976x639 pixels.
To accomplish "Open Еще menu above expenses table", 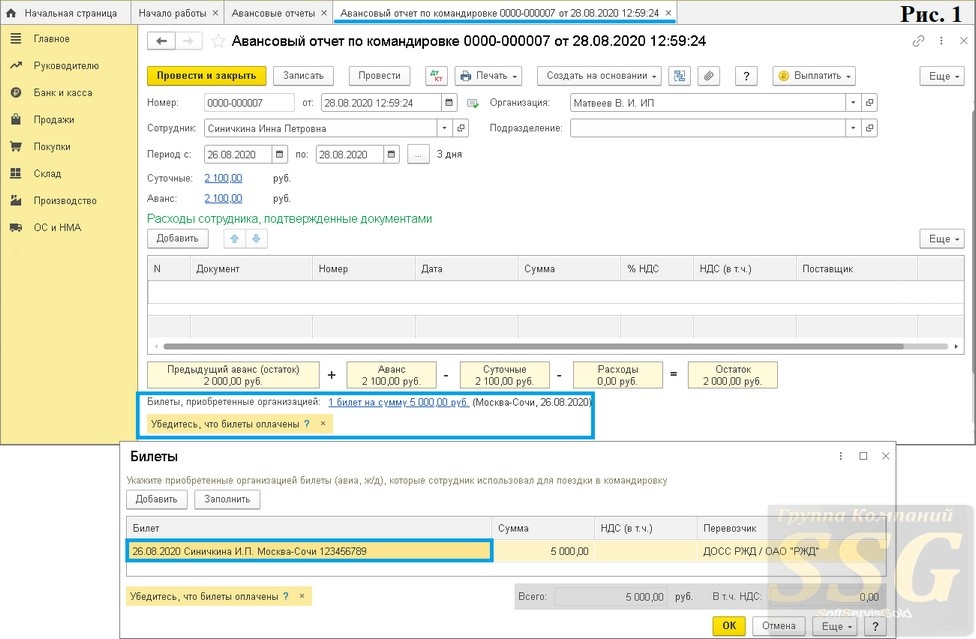I will [942, 239].
